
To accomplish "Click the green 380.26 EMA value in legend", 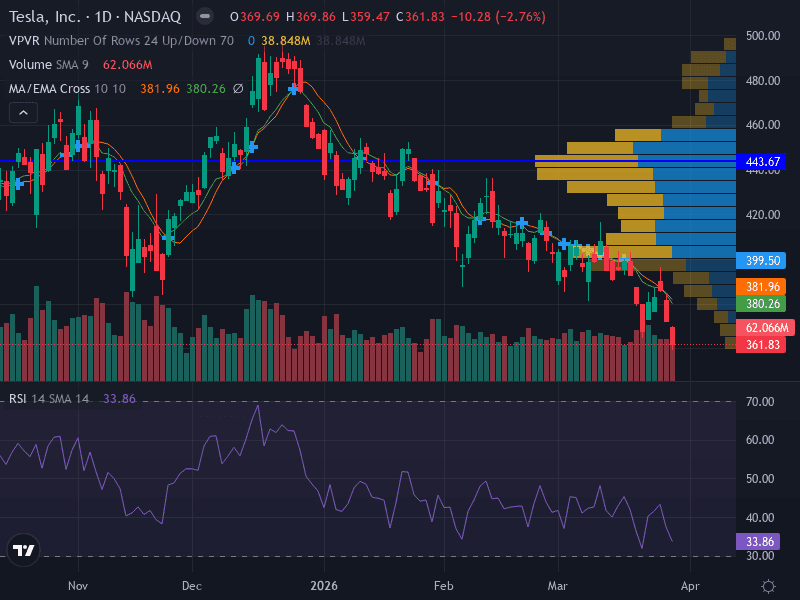I will click(x=206, y=89).
